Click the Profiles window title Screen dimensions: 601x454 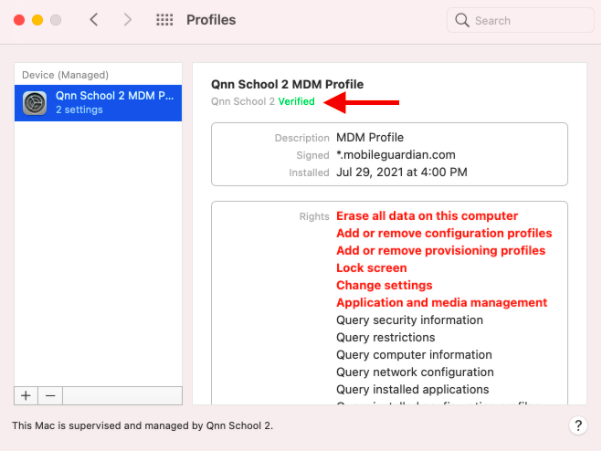tap(211, 20)
